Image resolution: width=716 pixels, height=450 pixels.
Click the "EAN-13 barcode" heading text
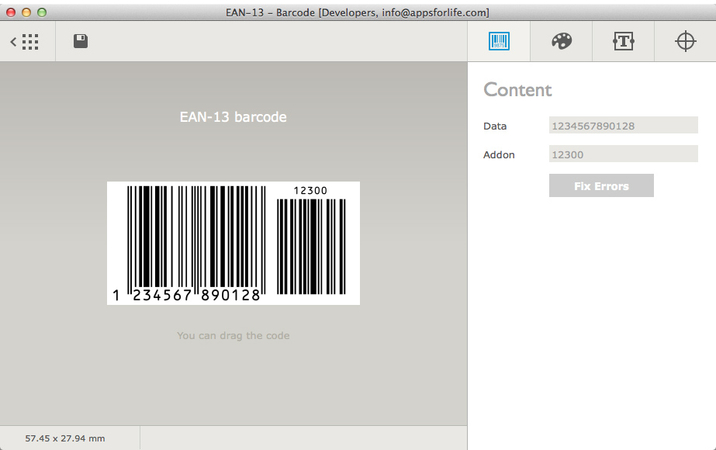(x=233, y=117)
